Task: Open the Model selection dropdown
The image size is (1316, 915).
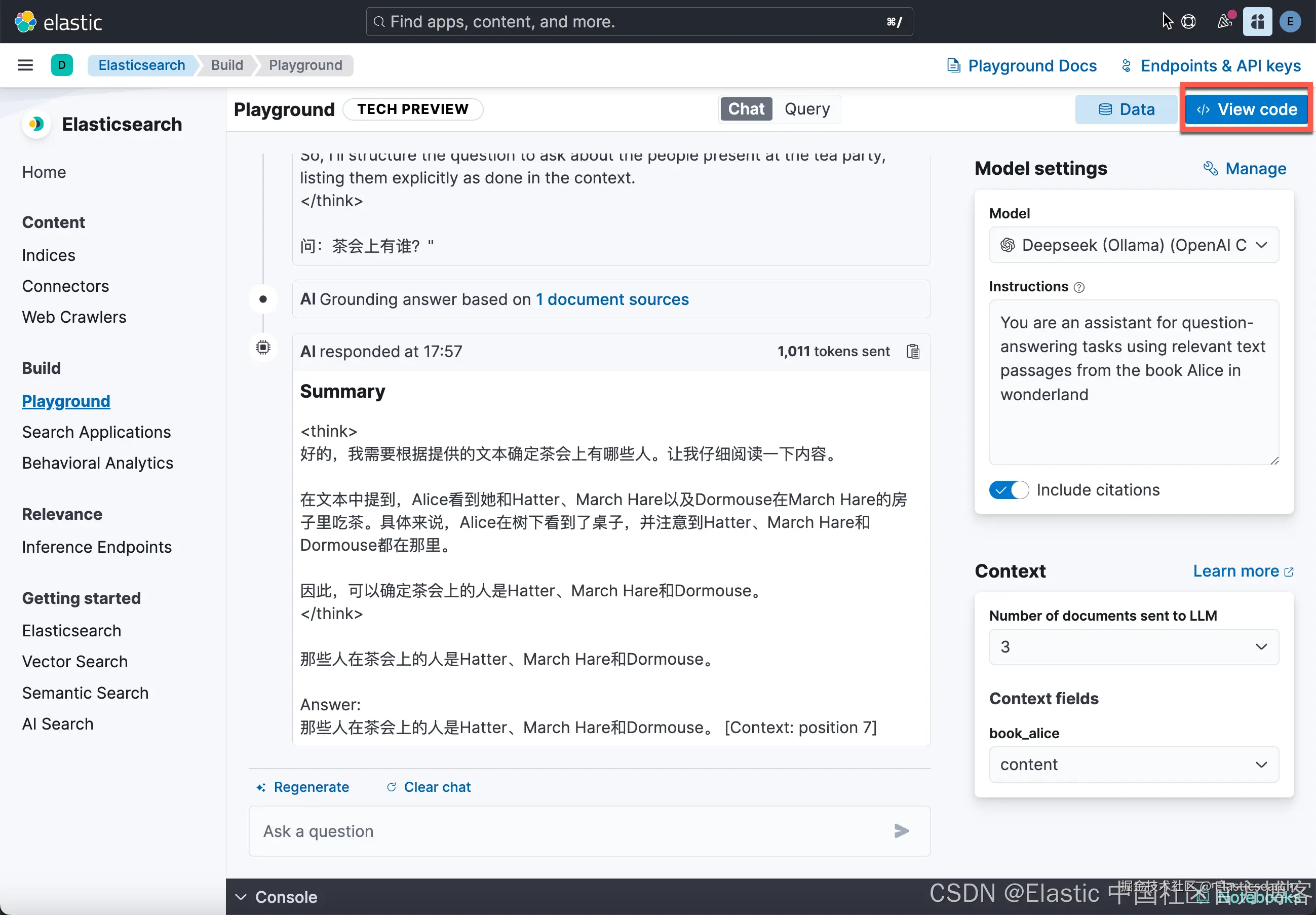Action: [x=1133, y=245]
